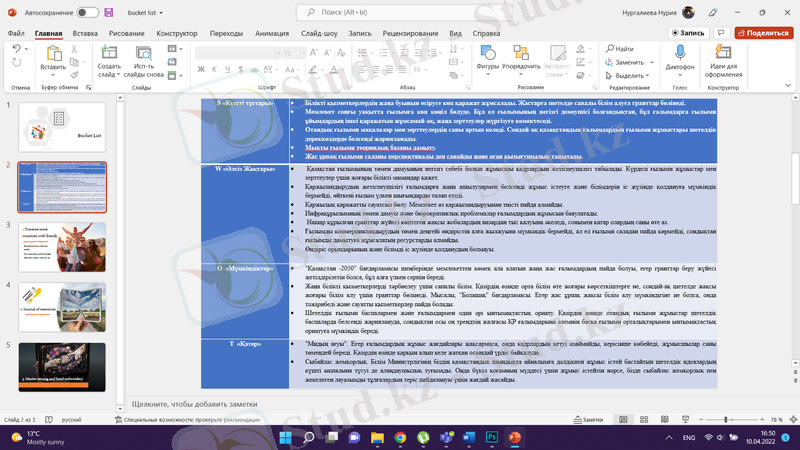Switch to Normal view in the status bar

tap(622, 420)
